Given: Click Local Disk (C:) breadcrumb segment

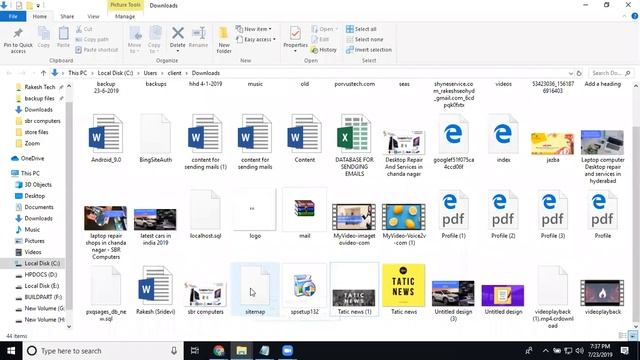Looking at the screenshot, I should (x=115, y=73).
